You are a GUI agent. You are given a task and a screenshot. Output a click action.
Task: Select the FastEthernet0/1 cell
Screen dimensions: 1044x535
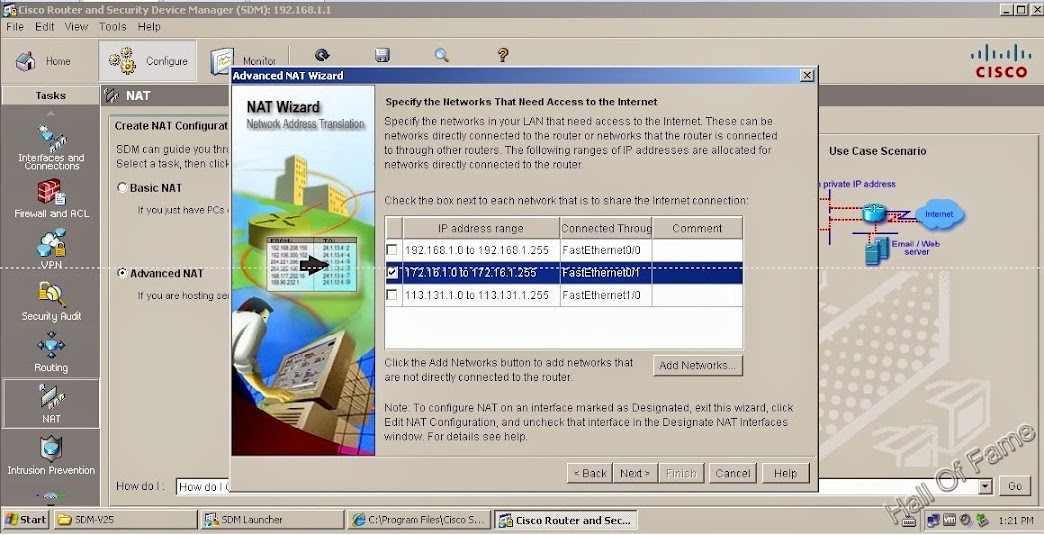606,273
